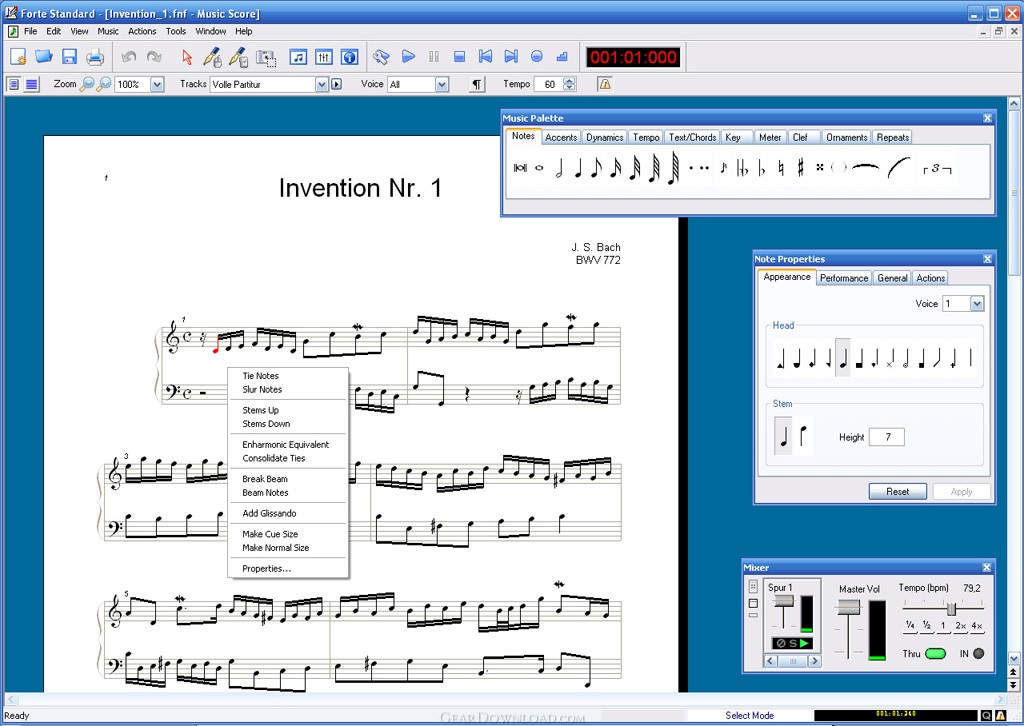Click the zoom out magnifier icon
The image size is (1024, 726).
coord(86,84)
